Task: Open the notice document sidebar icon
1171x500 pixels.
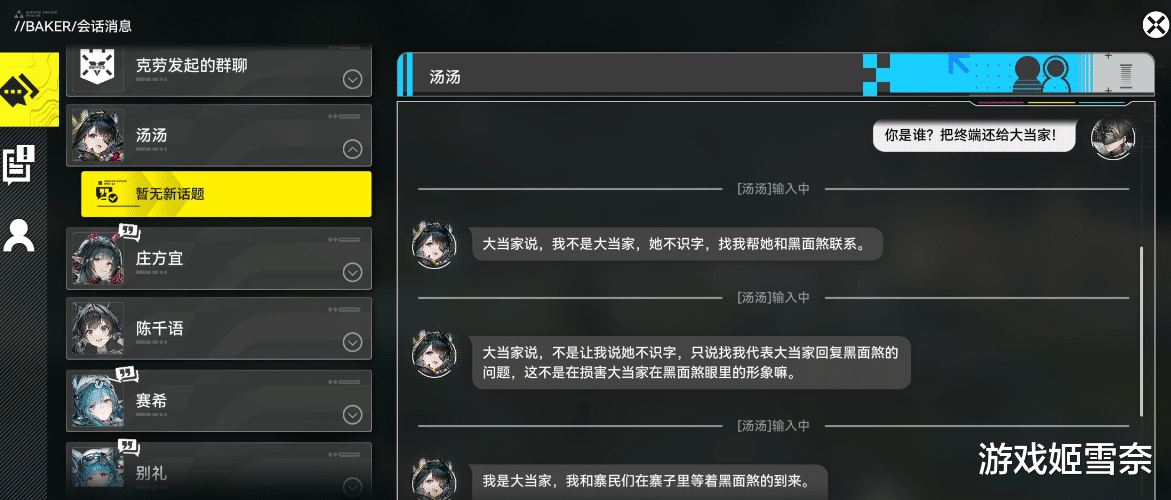Action: [x=19, y=165]
